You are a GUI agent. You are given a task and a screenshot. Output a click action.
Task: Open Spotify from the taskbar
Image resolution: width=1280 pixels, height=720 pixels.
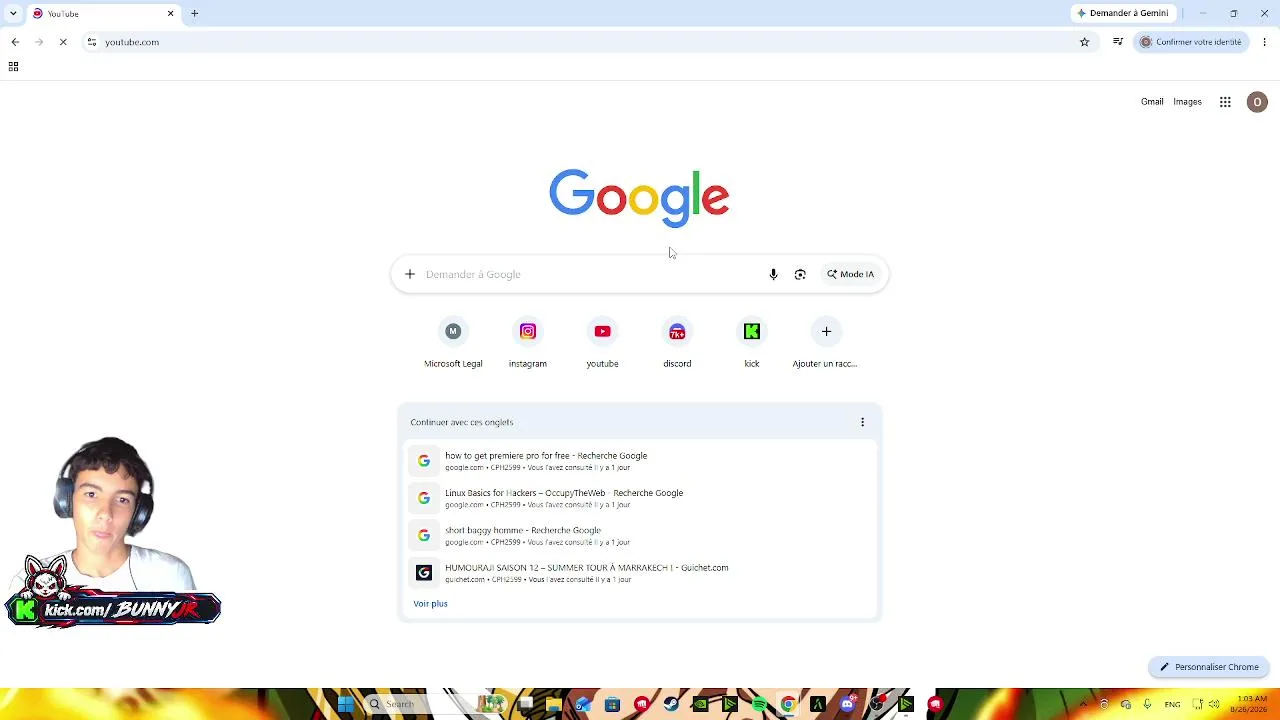point(759,704)
